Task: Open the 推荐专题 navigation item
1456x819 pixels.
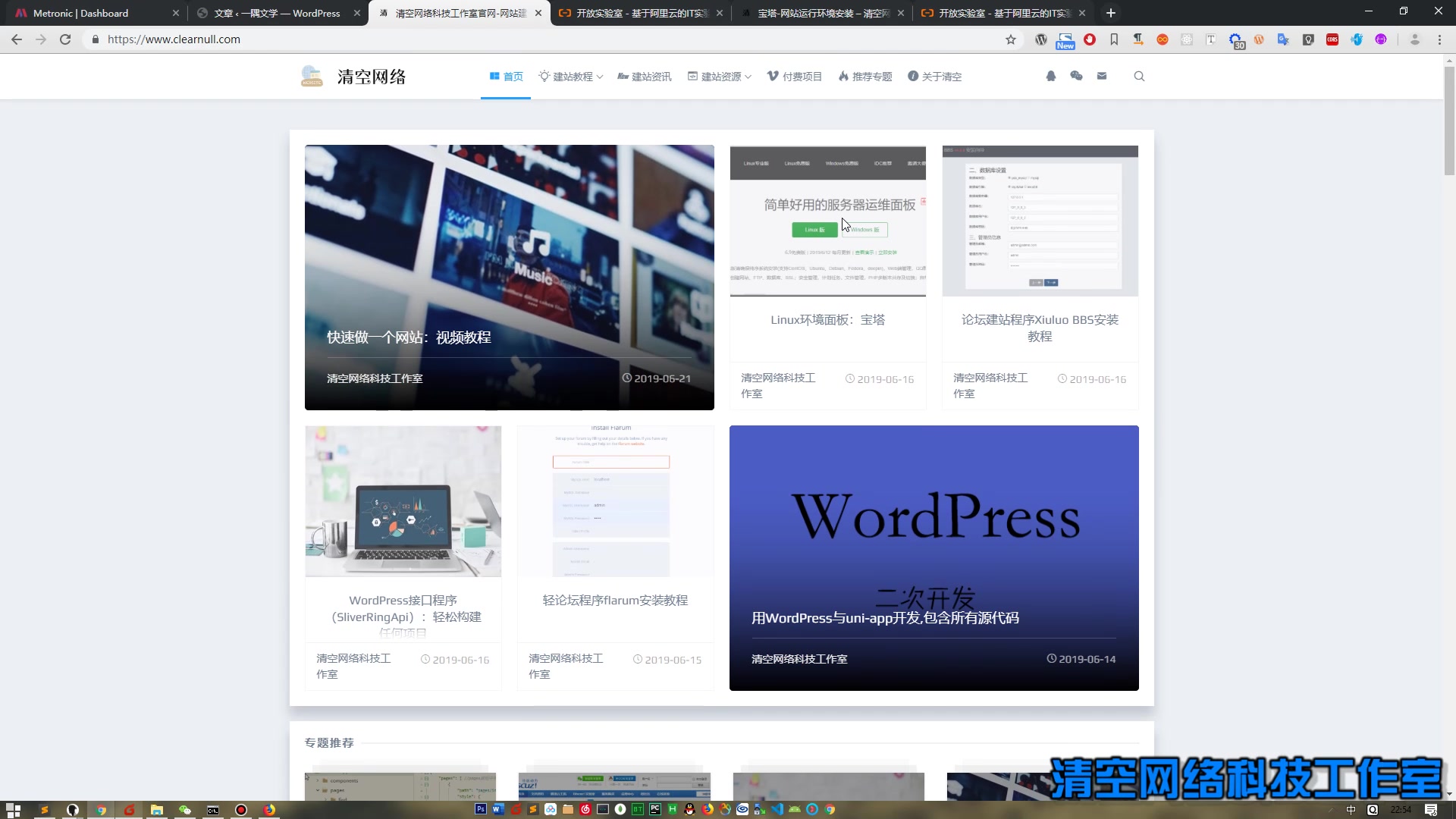Action: (x=865, y=77)
